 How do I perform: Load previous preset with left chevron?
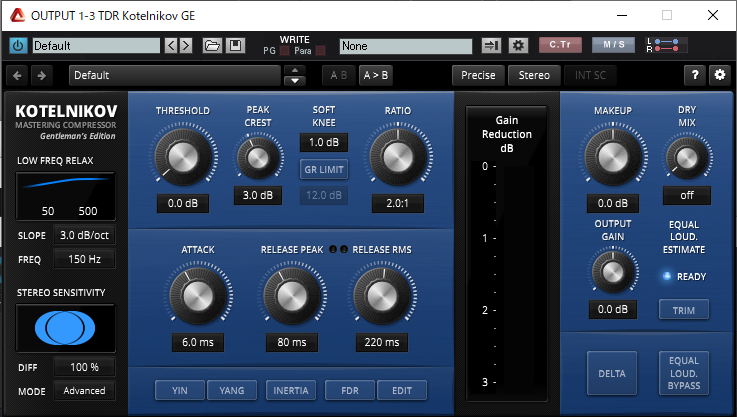coord(171,46)
